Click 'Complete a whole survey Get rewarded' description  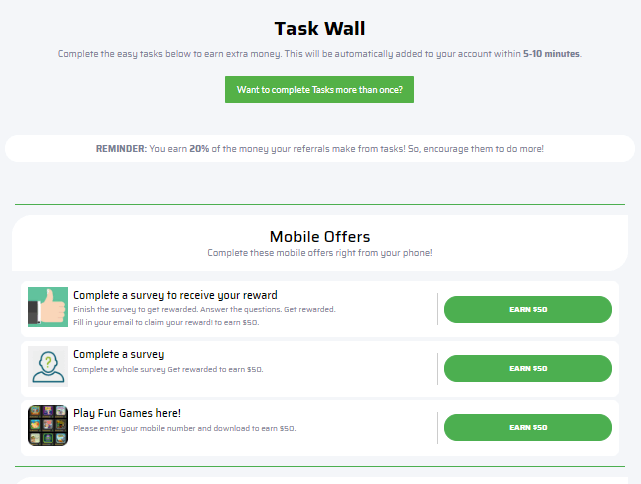[x=168, y=370]
